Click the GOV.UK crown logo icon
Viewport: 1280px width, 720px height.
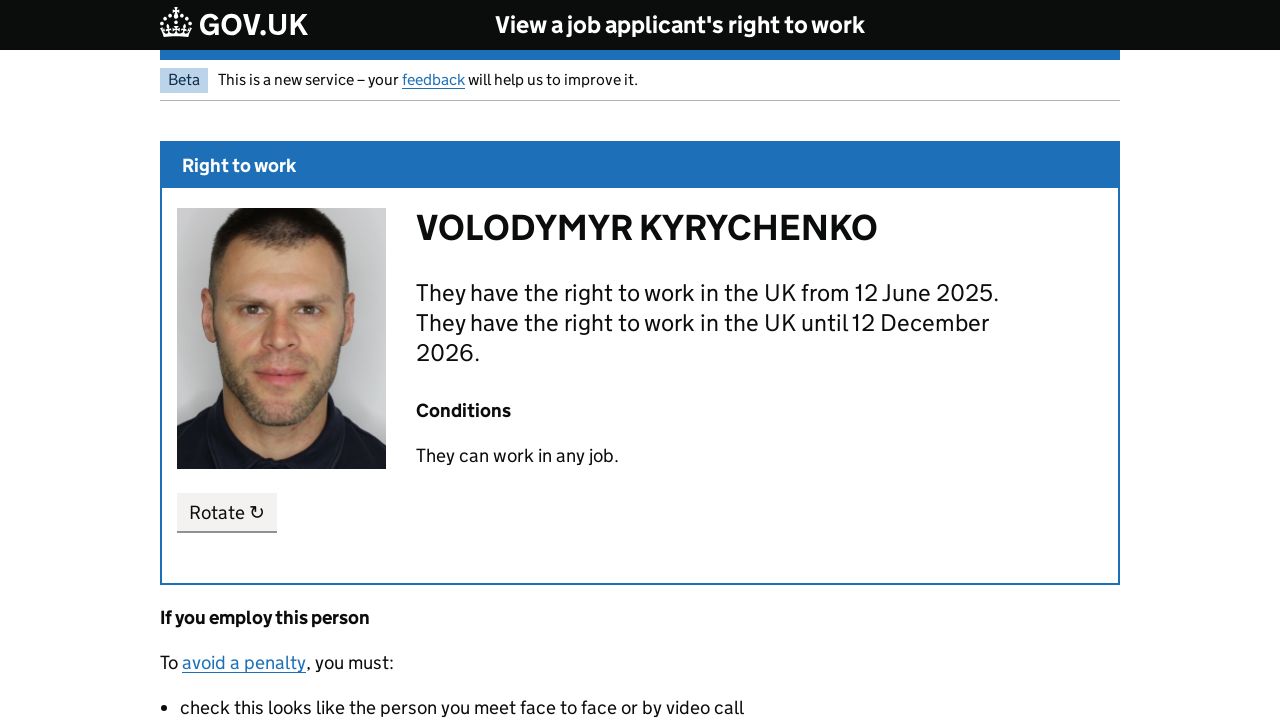pos(176,23)
